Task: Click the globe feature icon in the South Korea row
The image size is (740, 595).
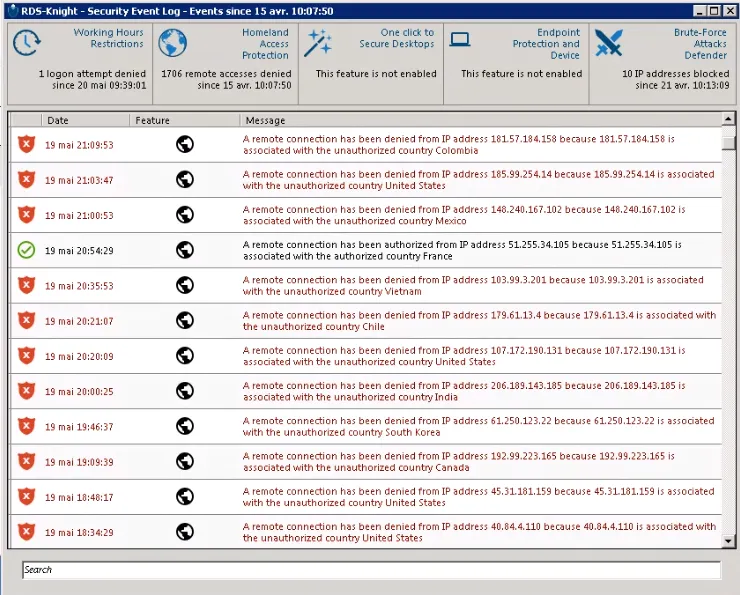Action: click(185, 426)
